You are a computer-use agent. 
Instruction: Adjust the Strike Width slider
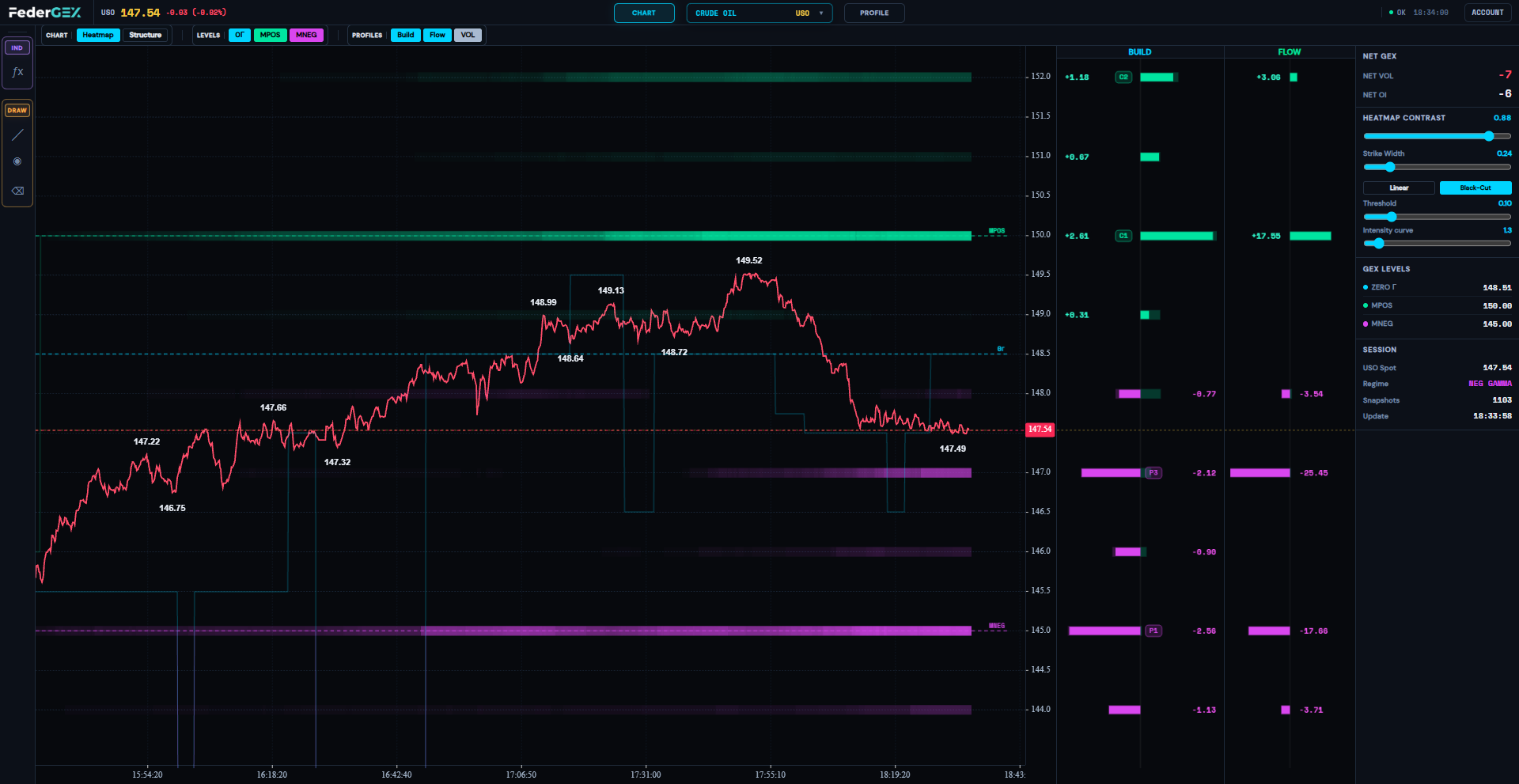1437,167
